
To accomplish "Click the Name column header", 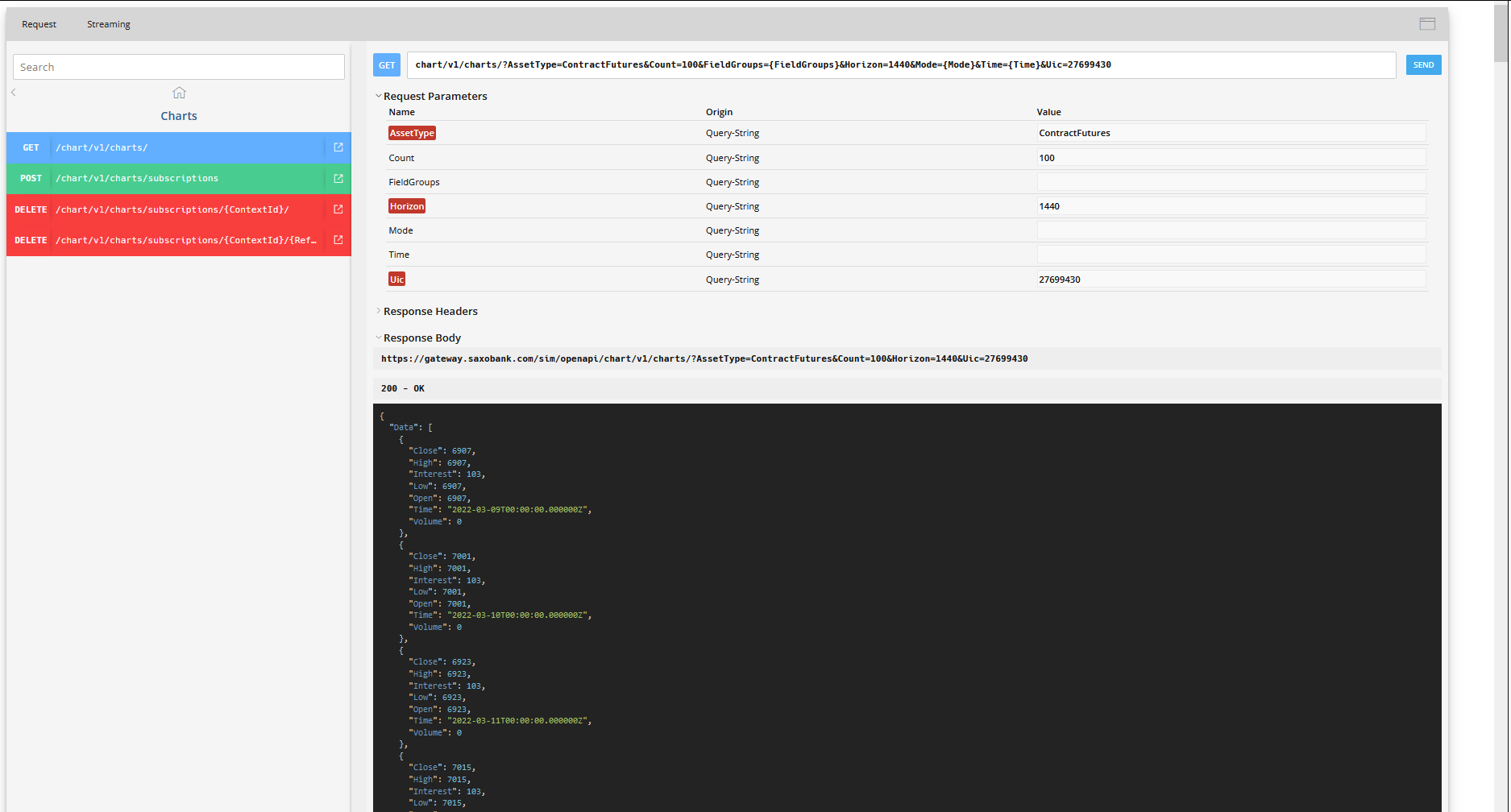I will point(401,112).
